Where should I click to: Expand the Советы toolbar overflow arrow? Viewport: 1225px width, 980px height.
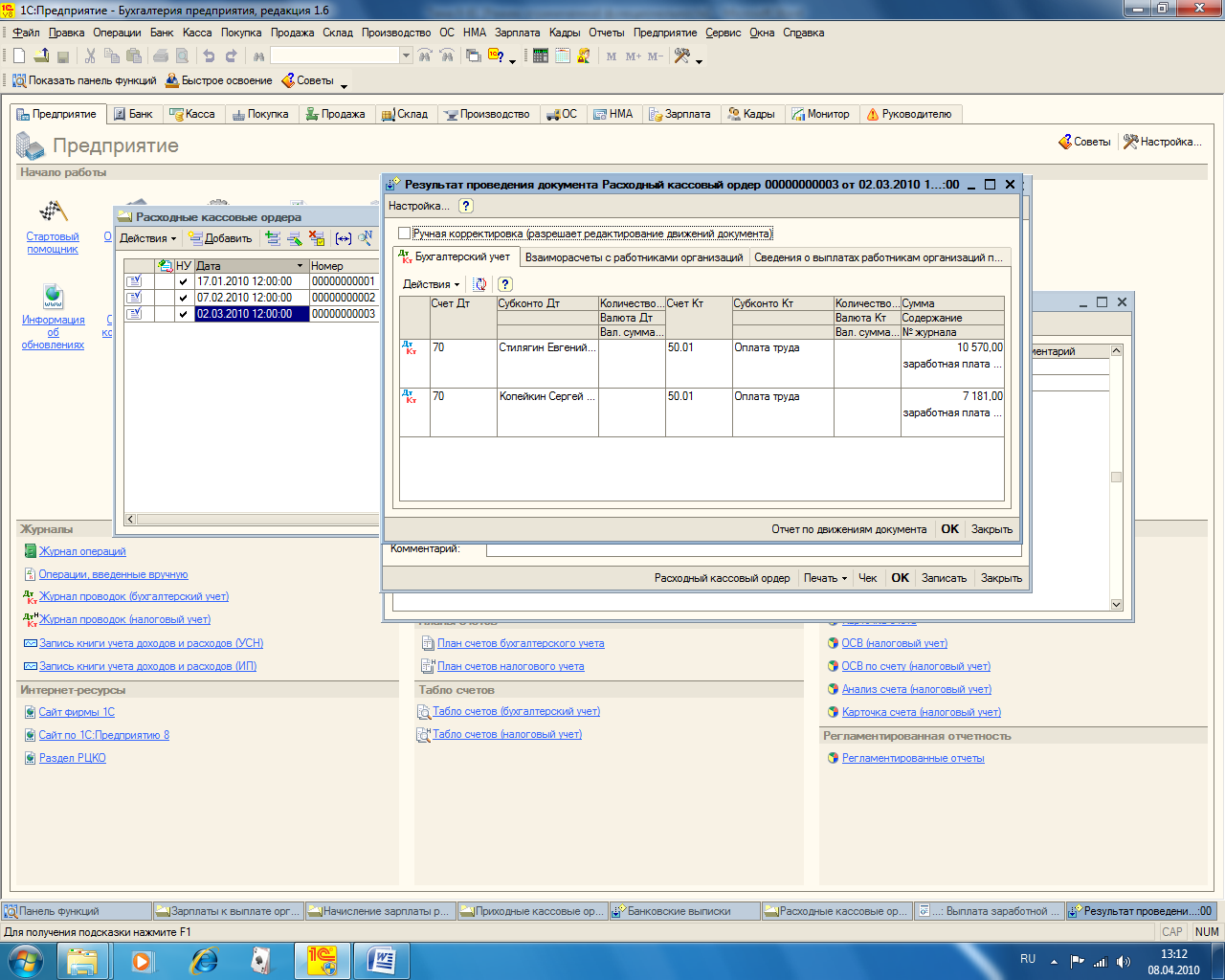(345, 86)
